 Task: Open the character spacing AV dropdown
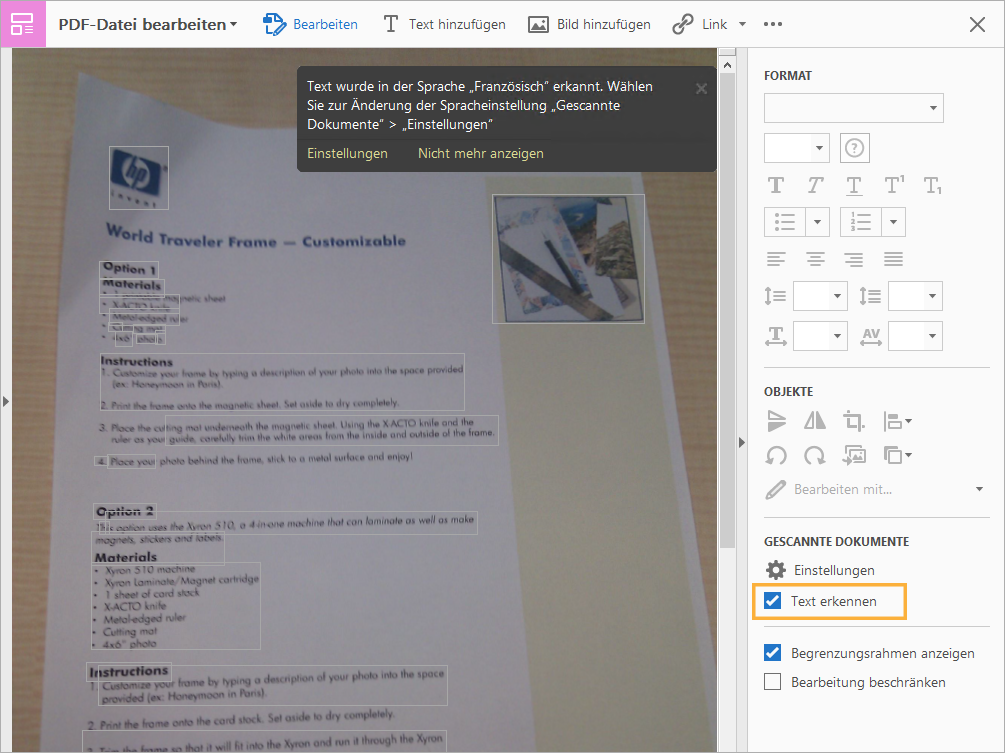pos(915,336)
